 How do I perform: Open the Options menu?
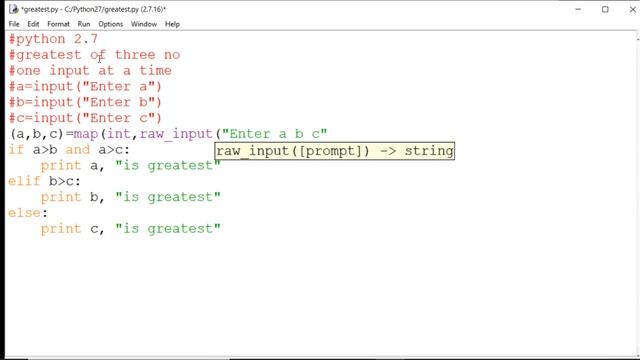(110, 24)
